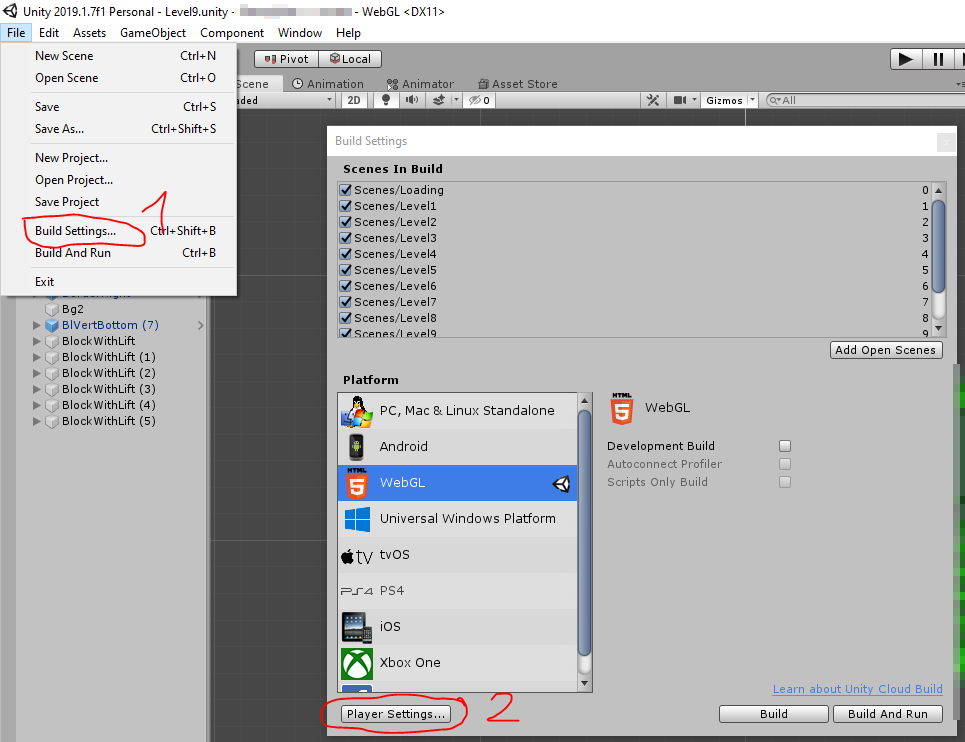965x742 pixels.
Task: Toggle Local handle rotation button
Action: (x=350, y=59)
